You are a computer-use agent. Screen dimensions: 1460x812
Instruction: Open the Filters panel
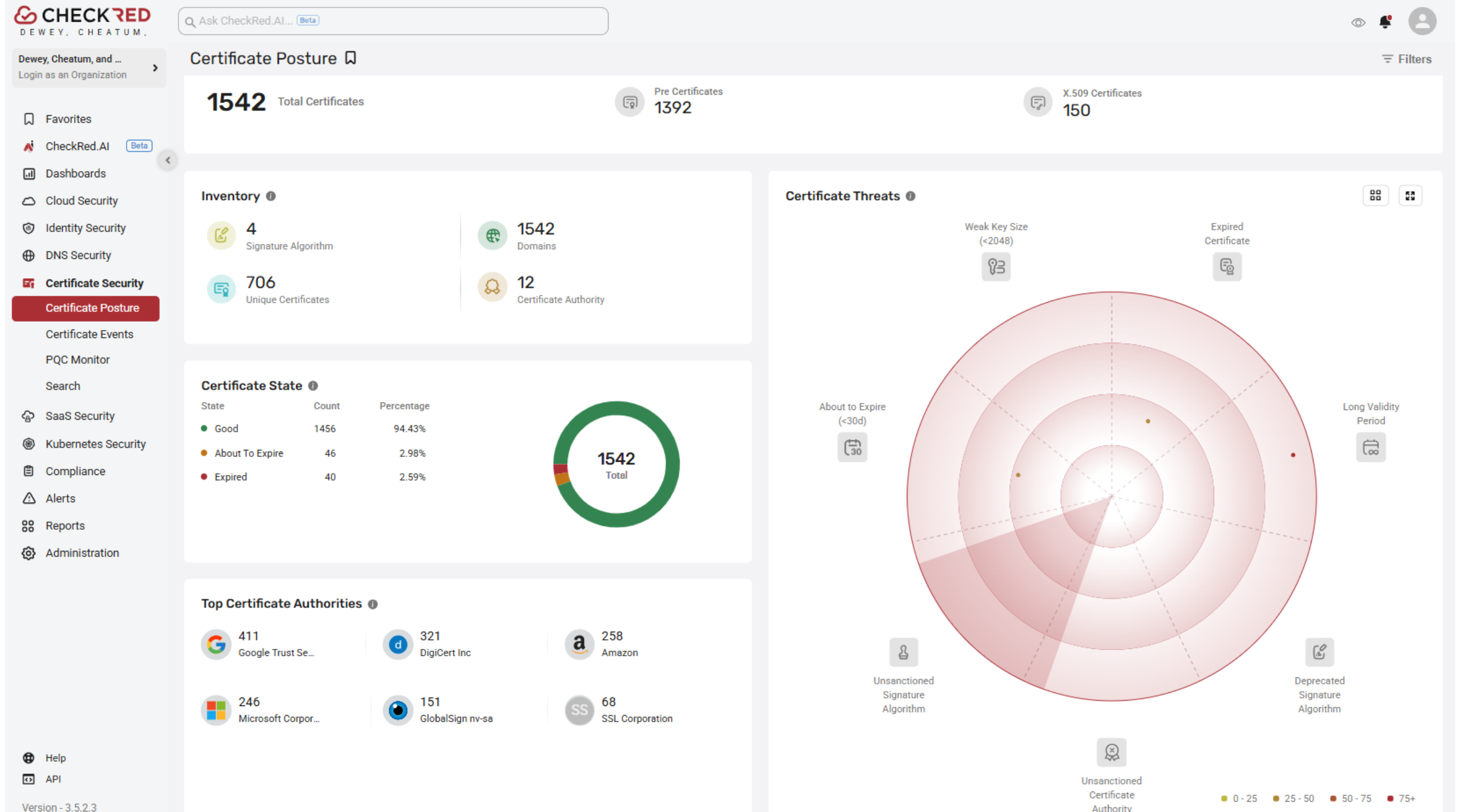(x=1406, y=59)
